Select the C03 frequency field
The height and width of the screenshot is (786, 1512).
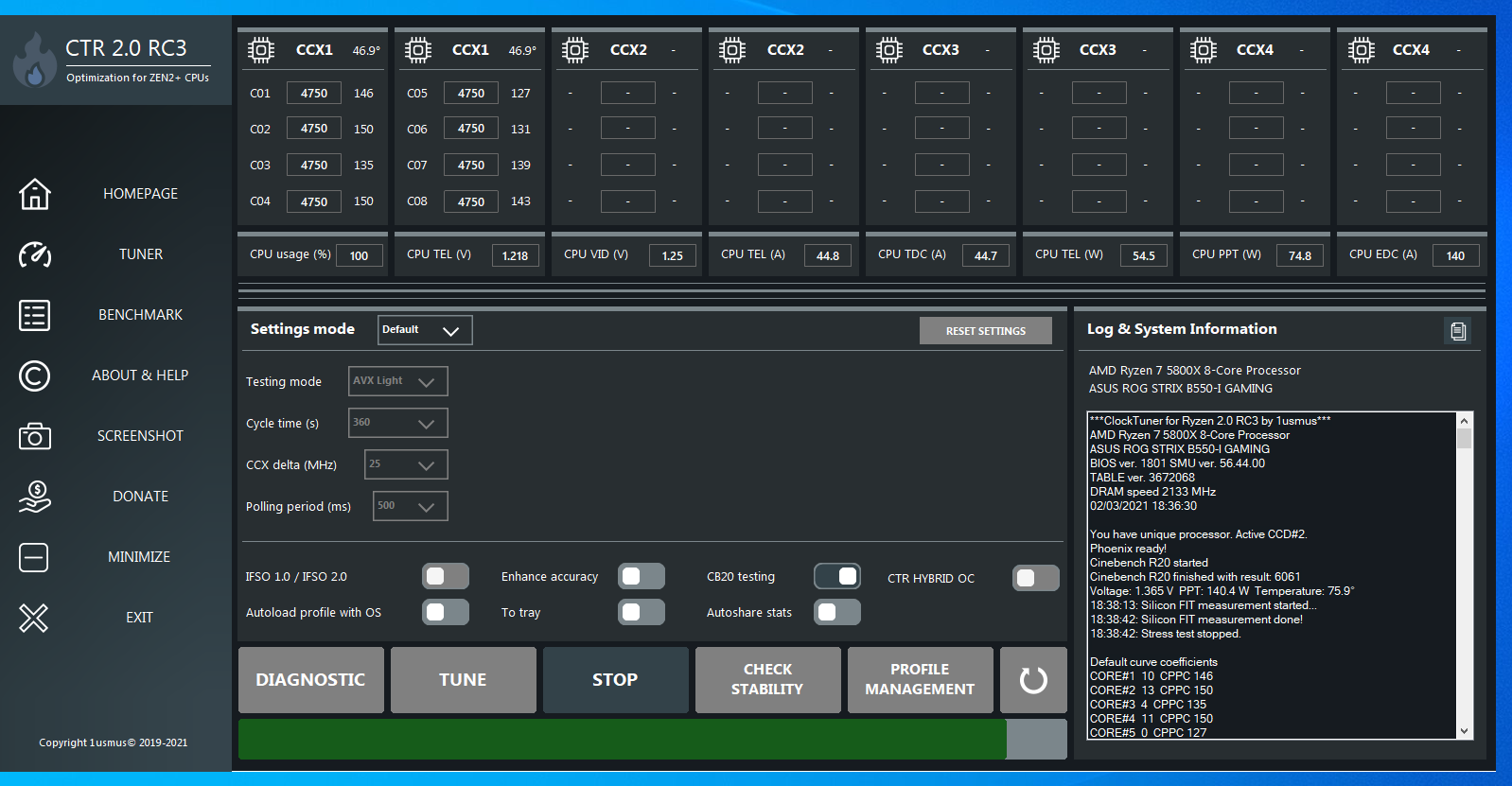pos(314,166)
